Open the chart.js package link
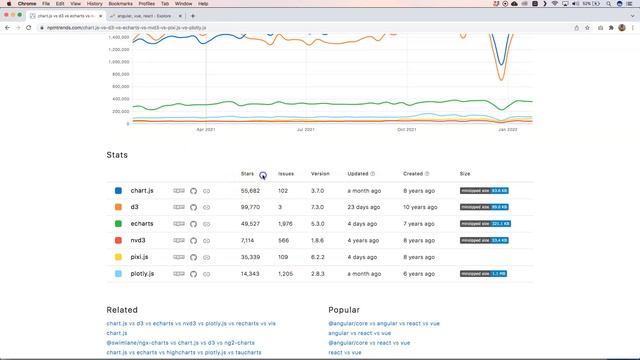Viewport: 640px width, 360px height. 142,191
